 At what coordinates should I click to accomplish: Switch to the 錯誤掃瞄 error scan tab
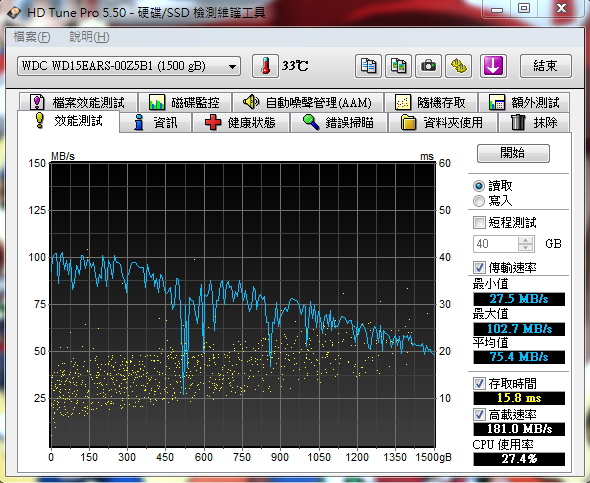point(339,123)
